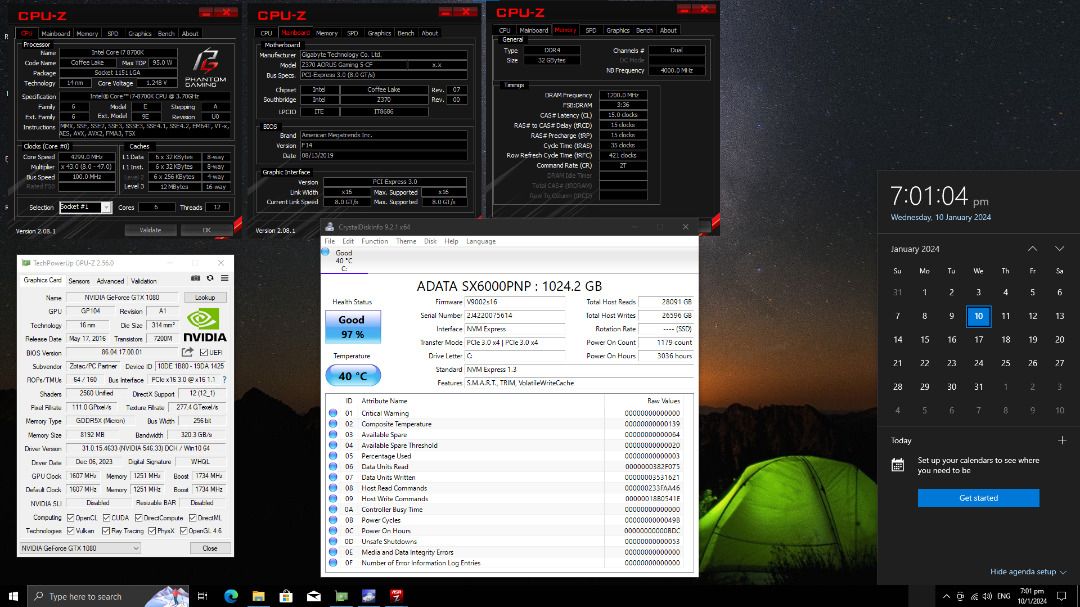This screenshot has width=1080, height=607.
Task: Click the GPU-Z refresh icon
Action: tap(210, 278)
